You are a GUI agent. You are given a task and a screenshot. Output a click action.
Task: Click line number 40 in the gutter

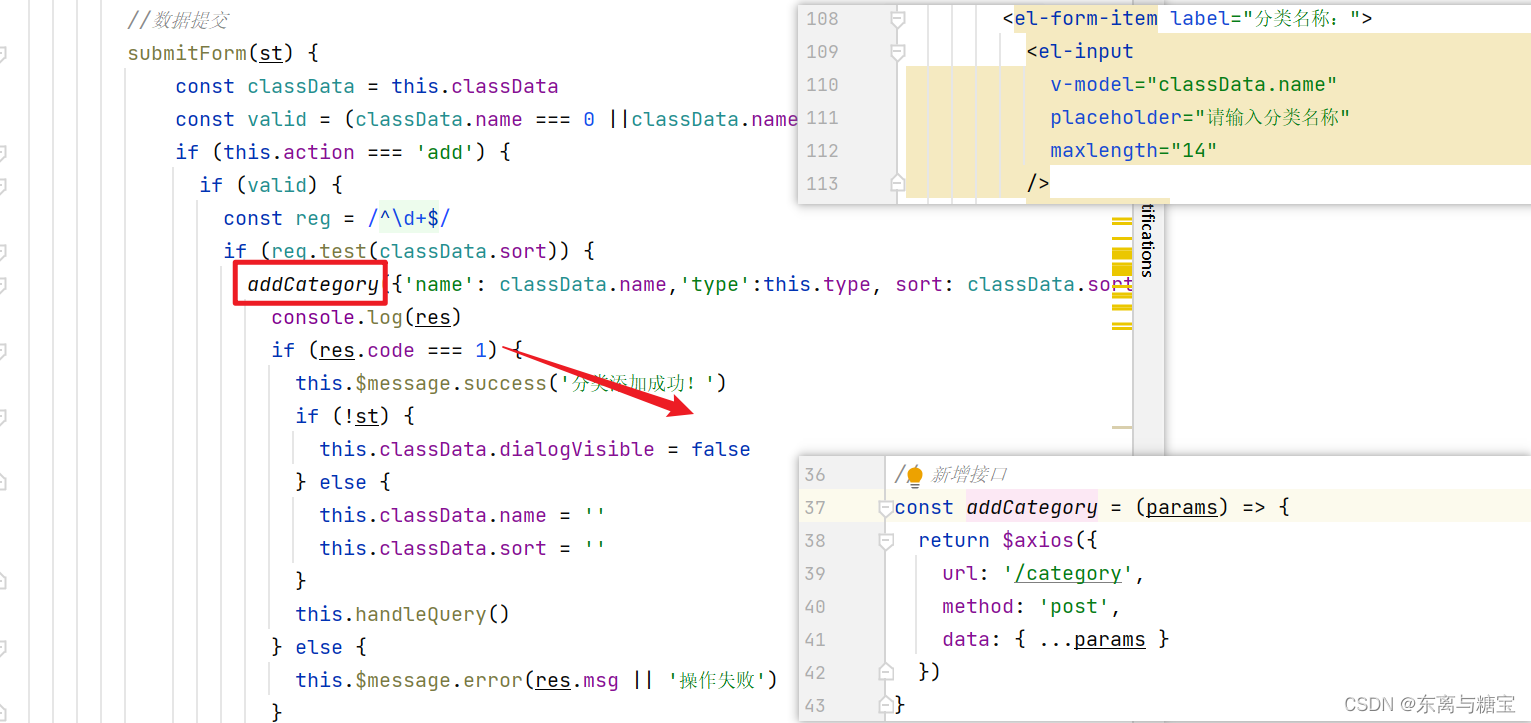coord(815,607)
